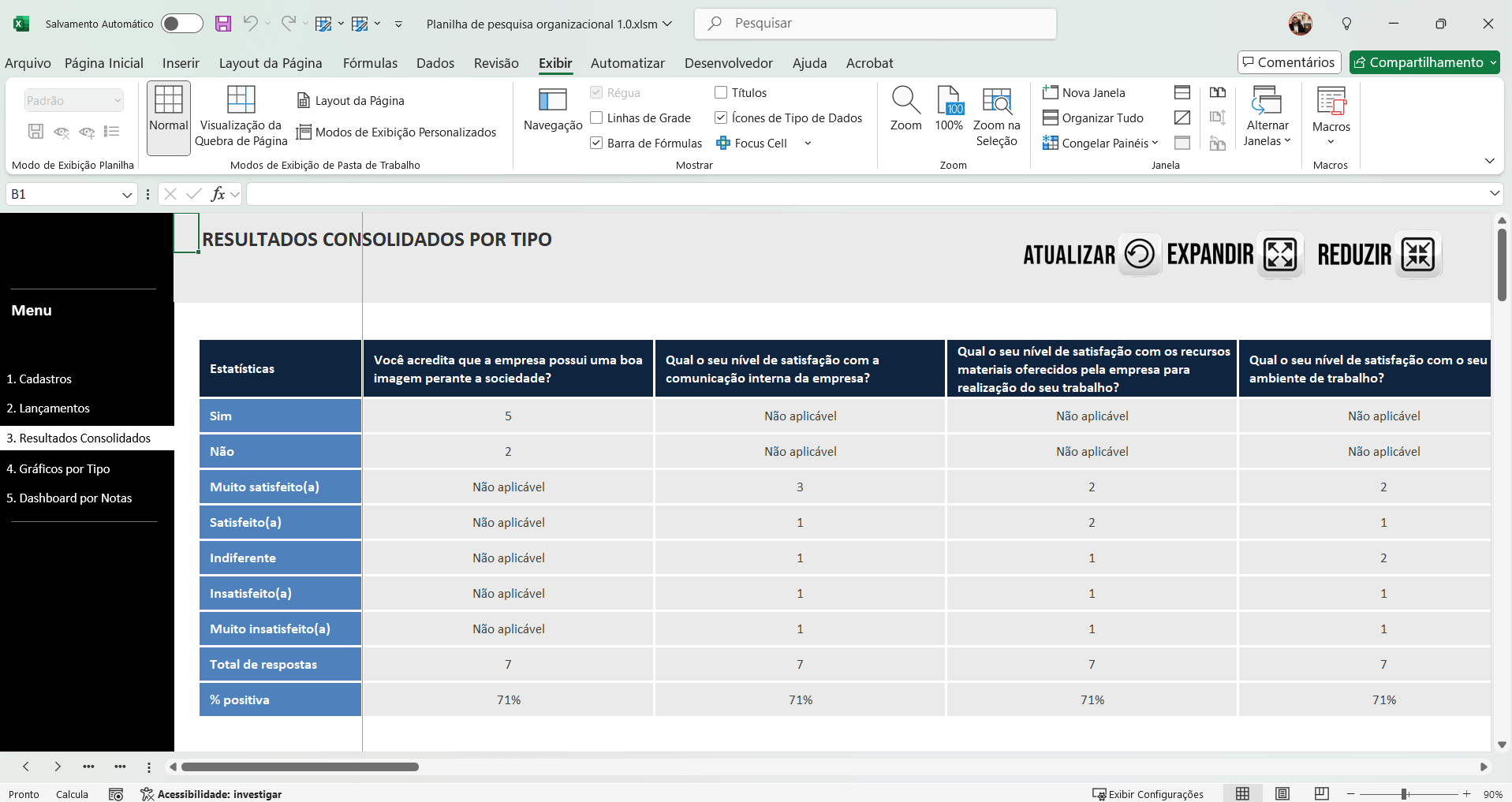Image resolution: width=1512 pixels, height=802 pixels.
Task: Click Zoom na Seleção icon
Action: tap(996, 117)
